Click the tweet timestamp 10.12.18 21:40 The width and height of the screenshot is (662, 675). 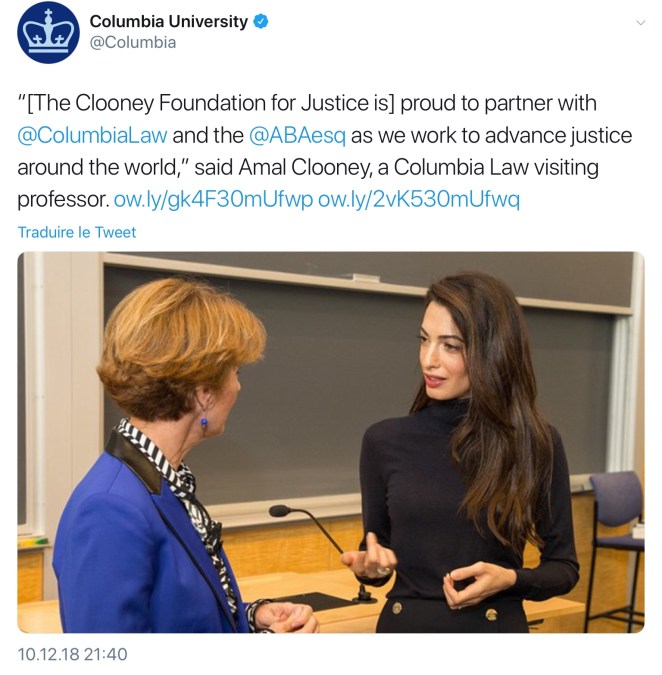[72, 654]
